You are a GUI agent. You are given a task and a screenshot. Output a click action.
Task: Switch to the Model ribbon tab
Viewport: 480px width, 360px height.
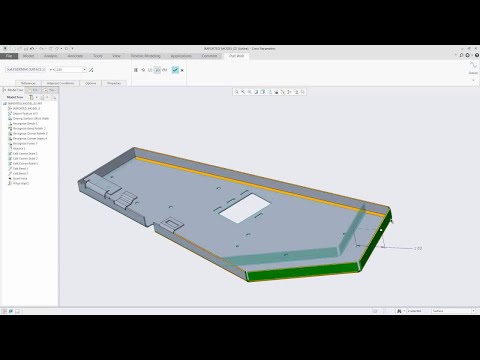[x=28, y=56]
